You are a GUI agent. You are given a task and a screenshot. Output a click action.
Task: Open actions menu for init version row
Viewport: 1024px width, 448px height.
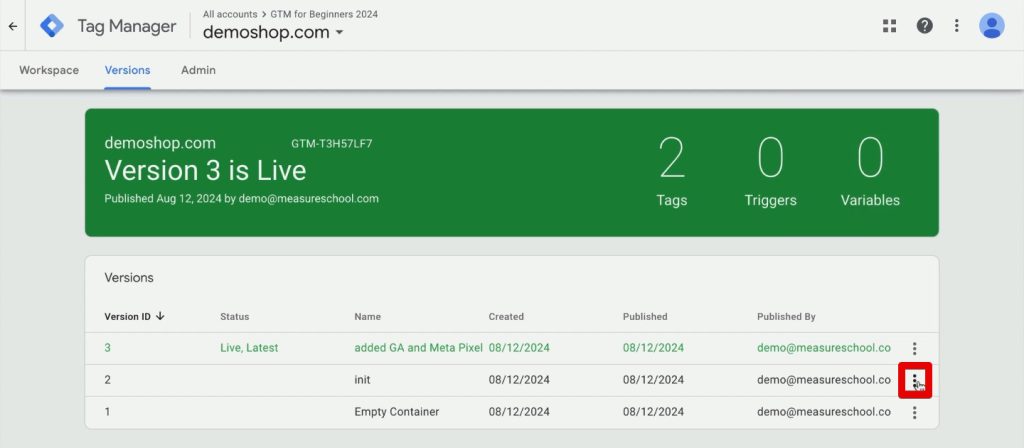914,379
